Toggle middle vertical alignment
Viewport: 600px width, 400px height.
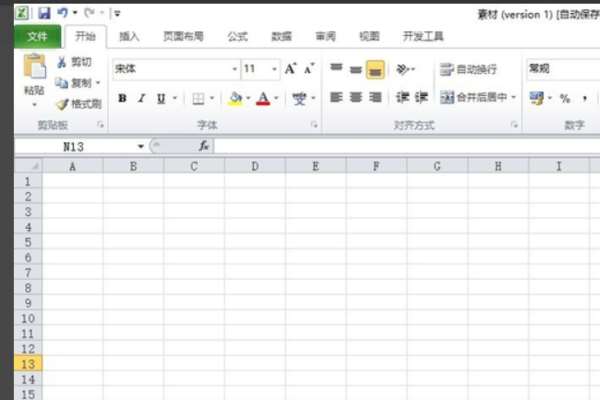356,69
